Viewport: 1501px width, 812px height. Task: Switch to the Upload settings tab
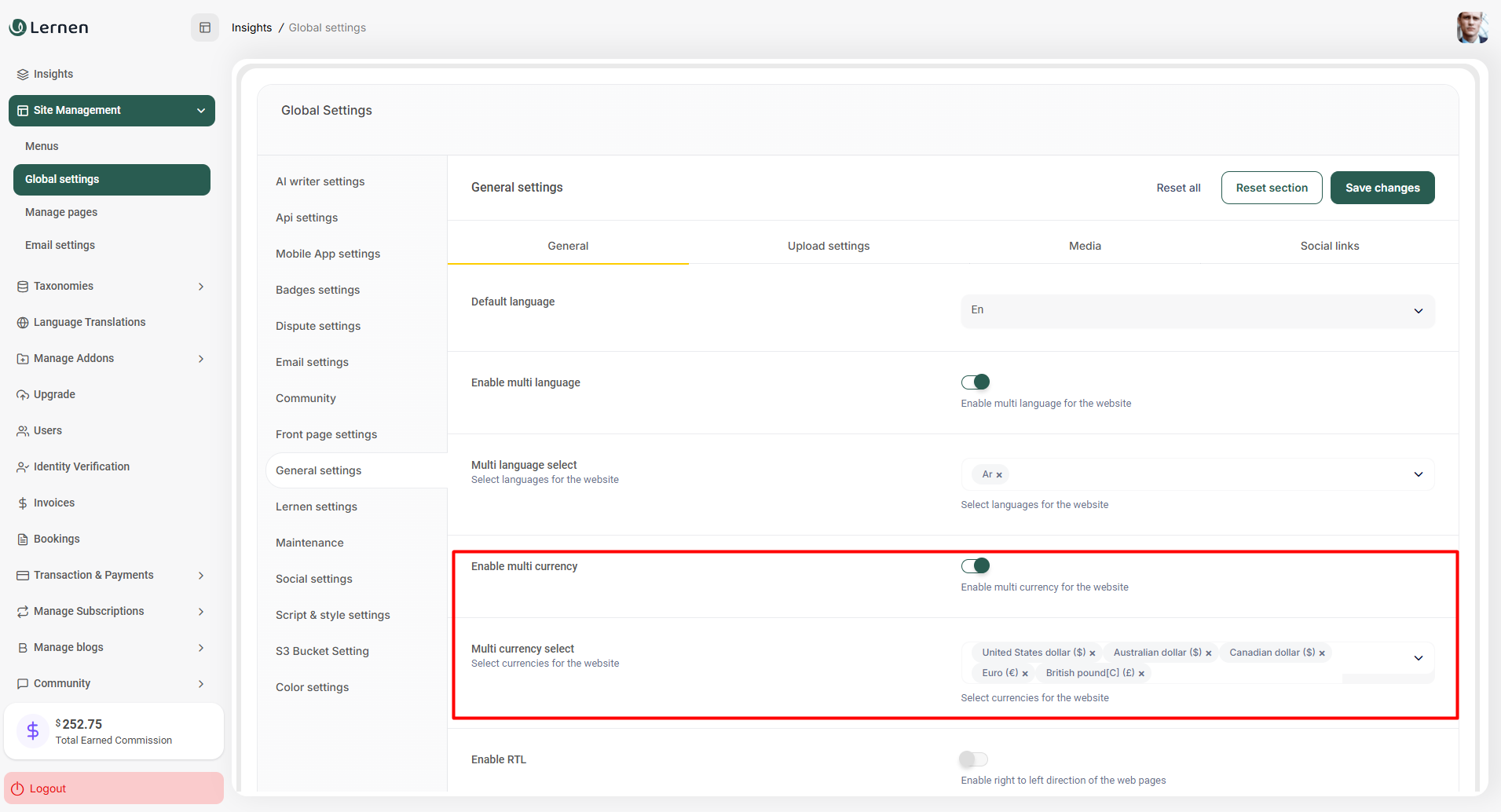(x=828, y=246)
